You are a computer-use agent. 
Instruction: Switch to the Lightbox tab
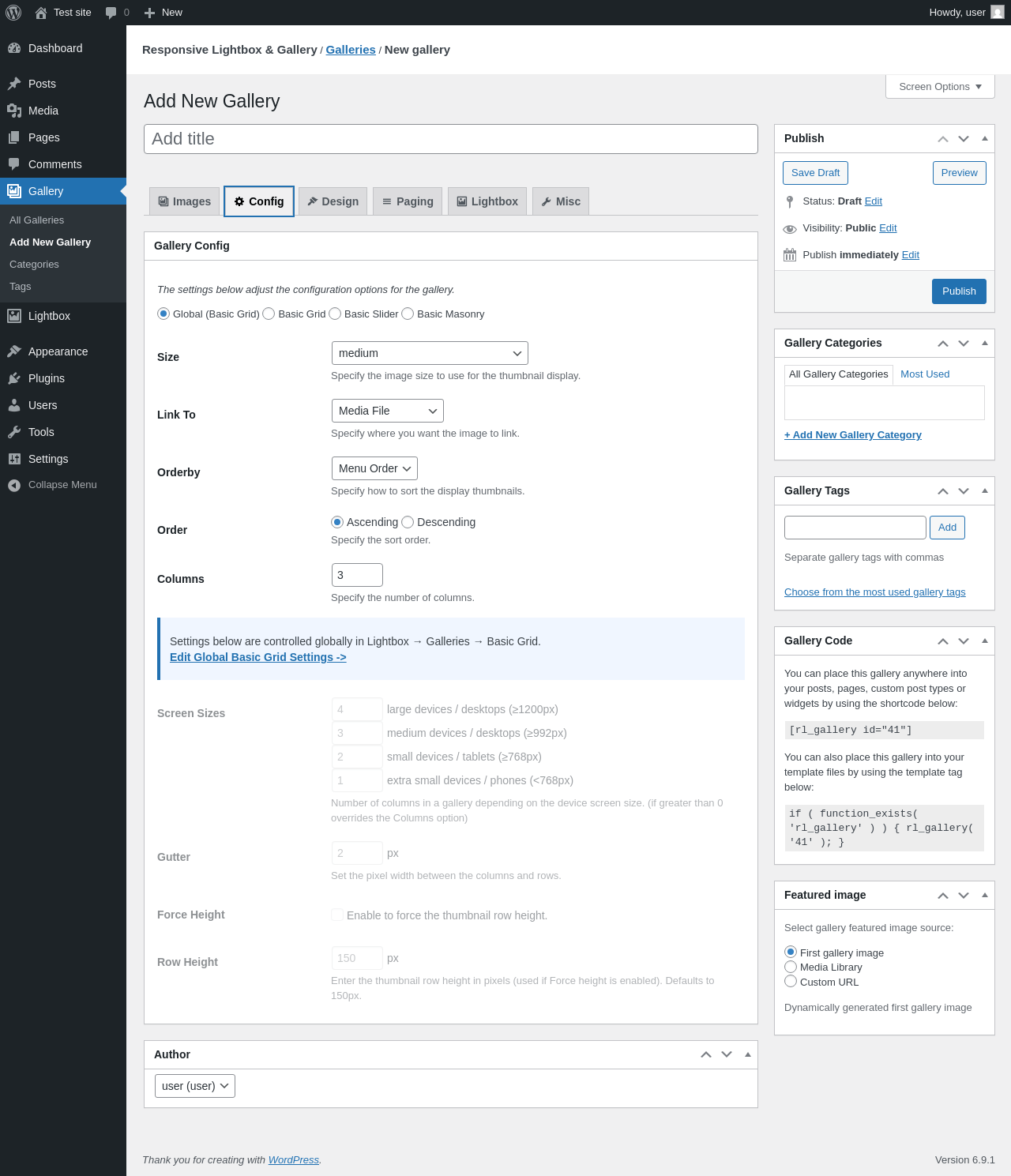(x=487, y=201)
